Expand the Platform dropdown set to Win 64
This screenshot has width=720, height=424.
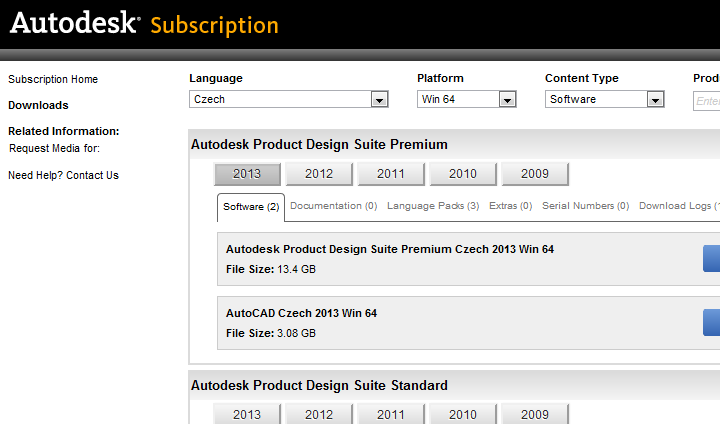(x=466, y=99)
